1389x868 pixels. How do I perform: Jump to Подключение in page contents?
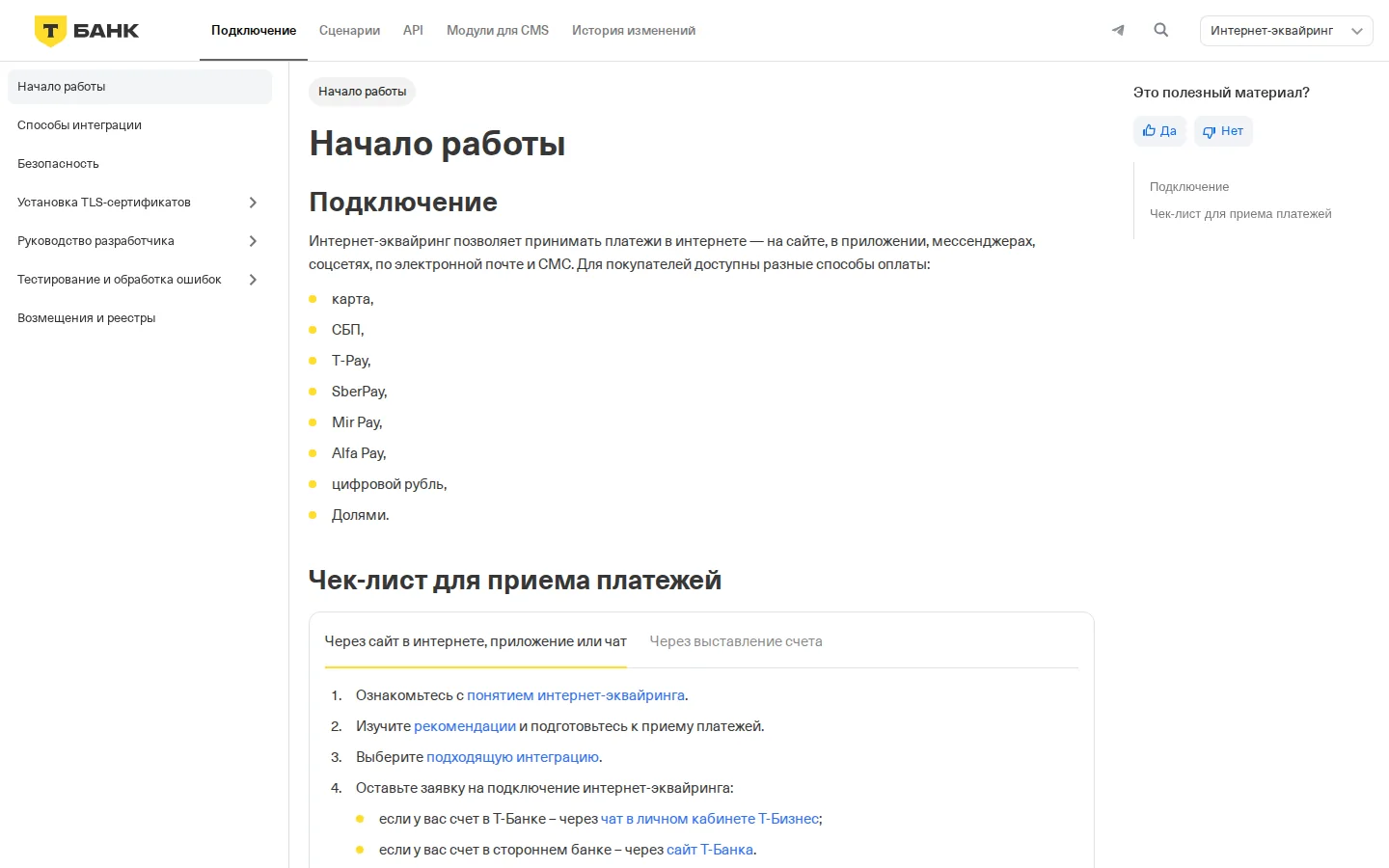pyautogui.click(x=1189, y=187)
